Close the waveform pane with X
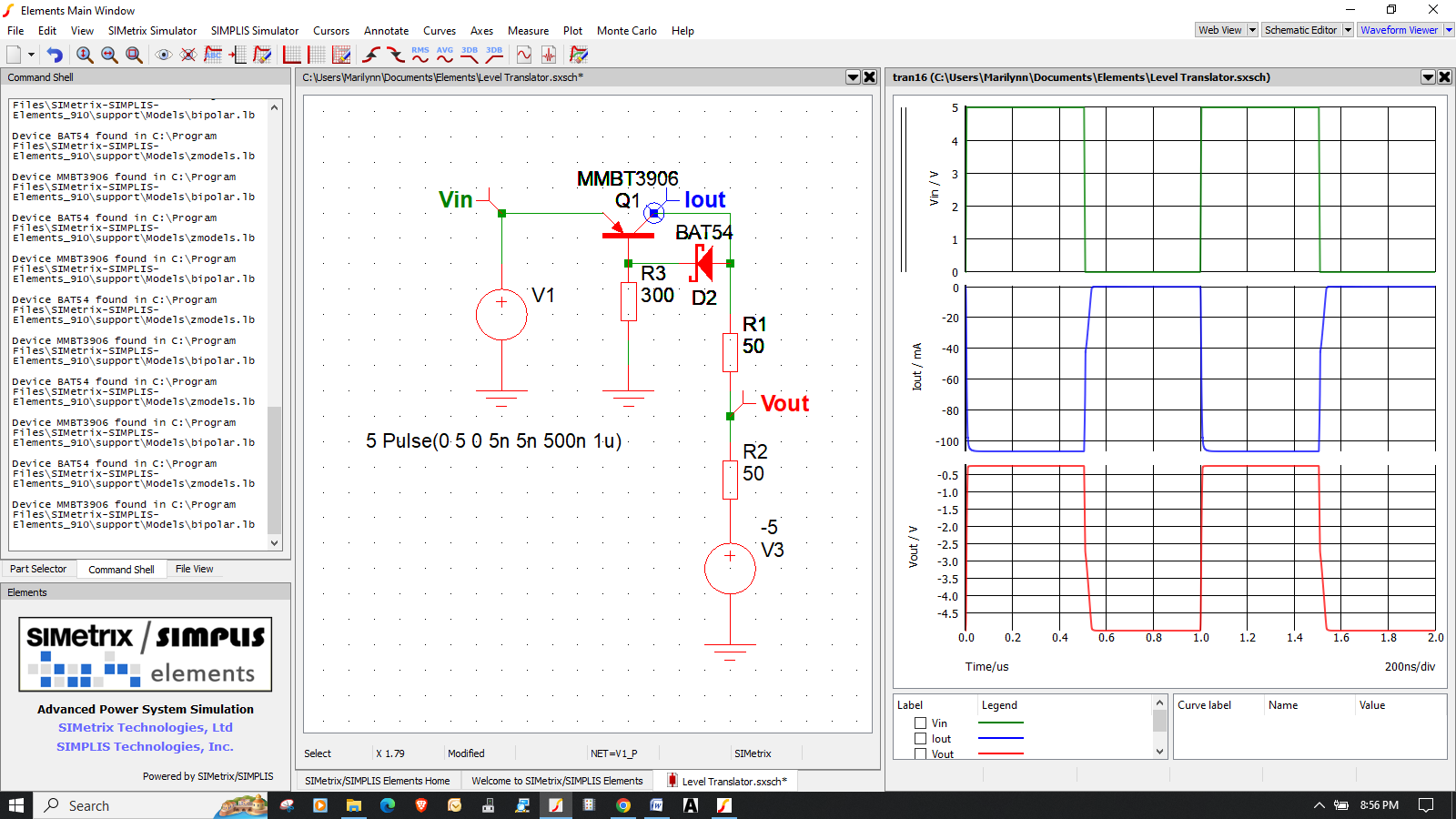The height and width of the screenshot is (819, 1456). tap(1444, 77)
